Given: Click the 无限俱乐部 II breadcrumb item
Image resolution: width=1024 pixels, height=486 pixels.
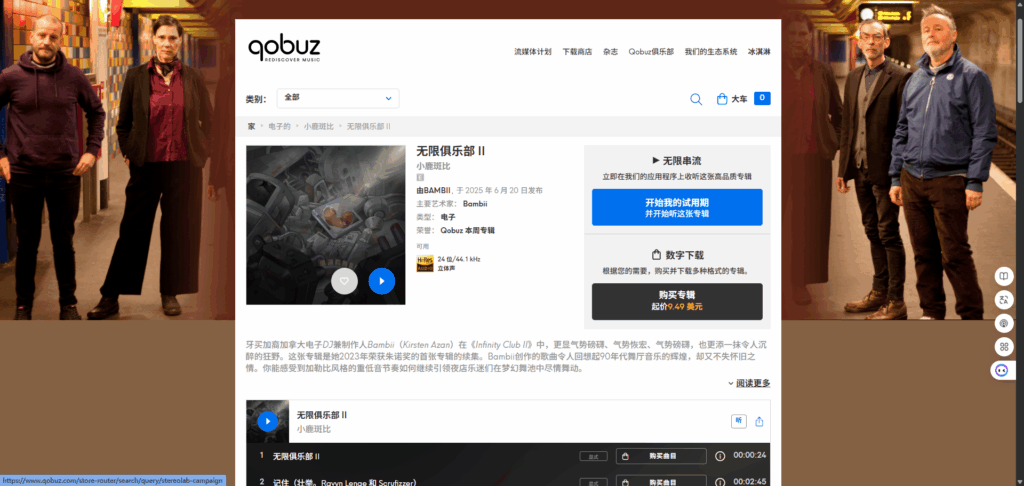Looking at the screenshot, I should (368, 126).
